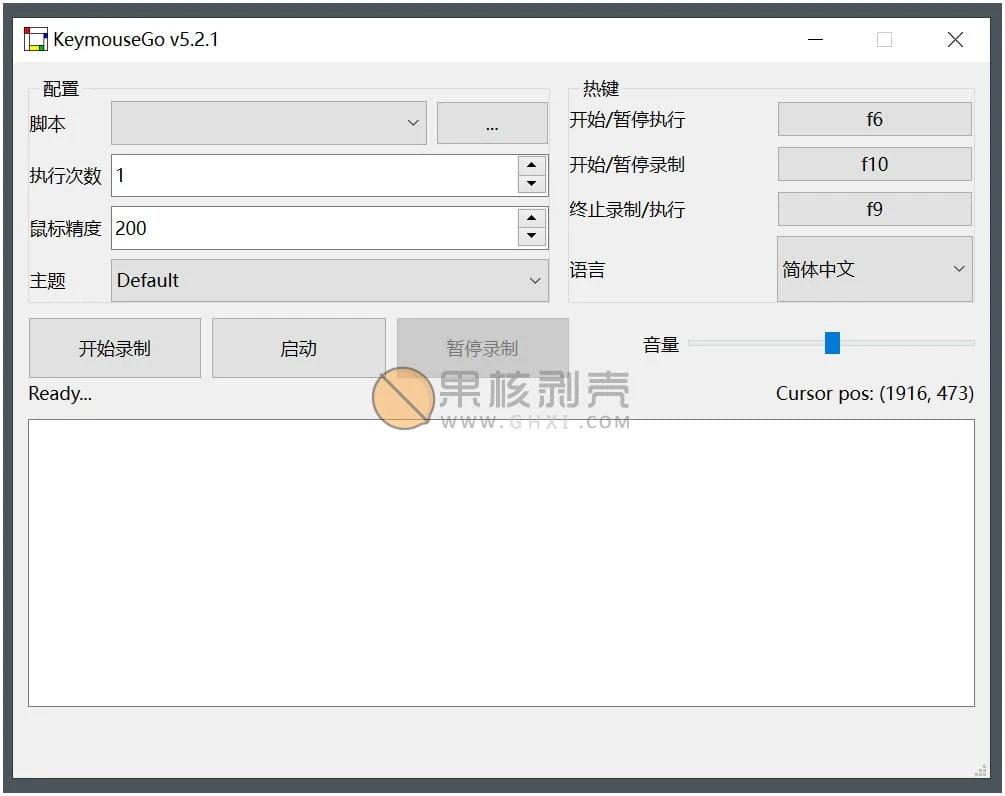This screenshot has width=1005, height=796.
Task: Click the KeymouseGo icon in the title bar
Action: (x=34, y=38)
